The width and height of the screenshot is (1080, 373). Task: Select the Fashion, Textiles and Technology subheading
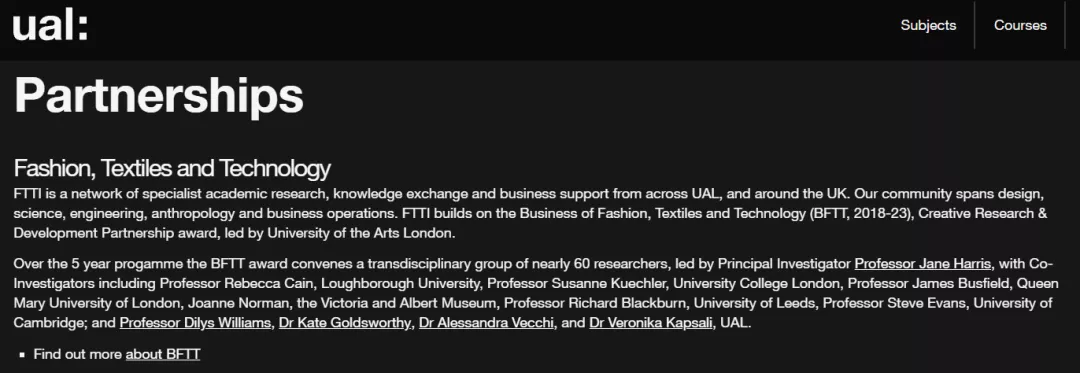[172, 168]
